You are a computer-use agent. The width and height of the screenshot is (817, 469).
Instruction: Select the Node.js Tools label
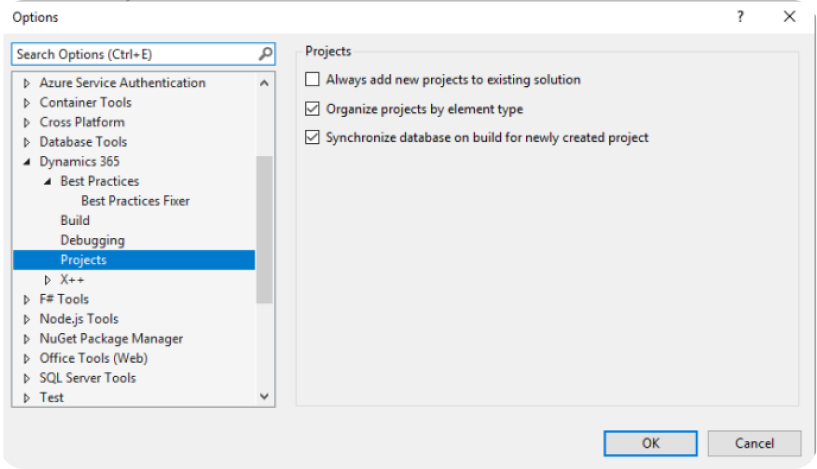tap(79, 319)
